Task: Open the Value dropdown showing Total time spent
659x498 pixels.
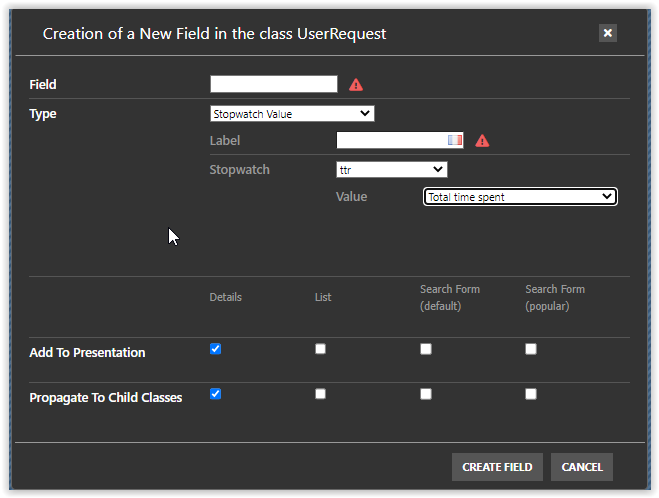Action: point(520,197)
